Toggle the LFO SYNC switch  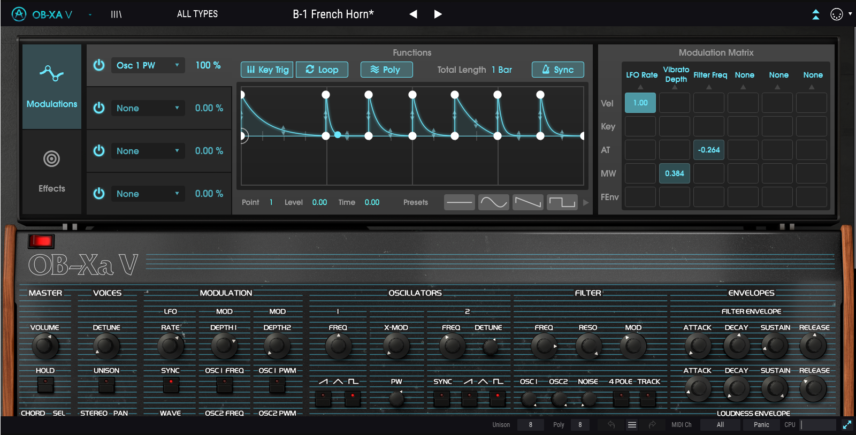pyautogui.click(x=171, y=385)
